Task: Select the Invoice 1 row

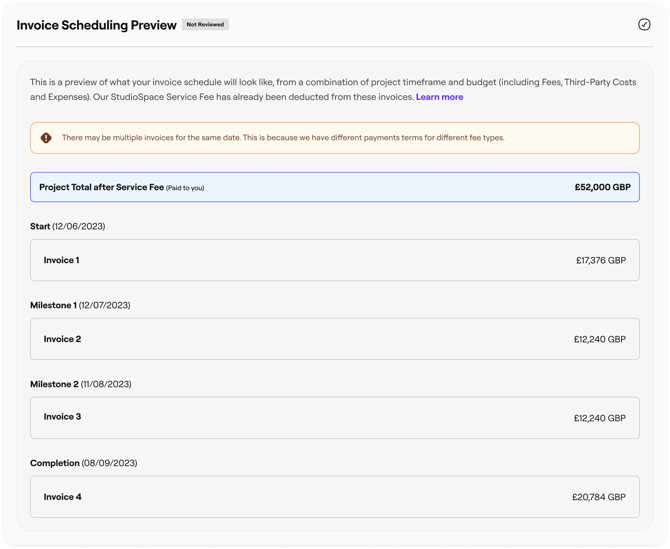Action: [335, 260]
